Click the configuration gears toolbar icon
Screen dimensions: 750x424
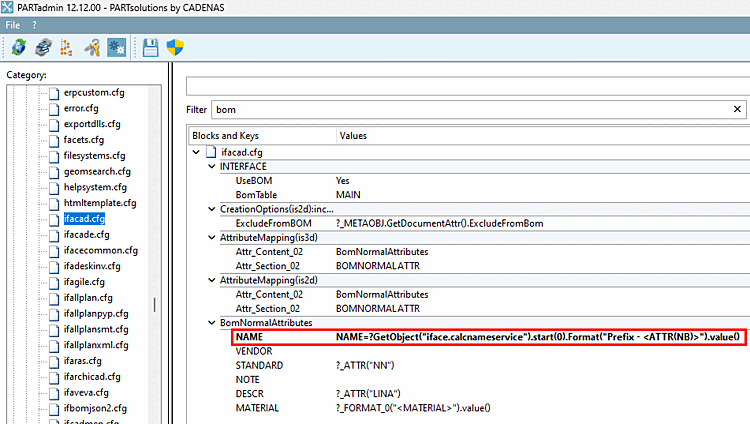[117, 47]
